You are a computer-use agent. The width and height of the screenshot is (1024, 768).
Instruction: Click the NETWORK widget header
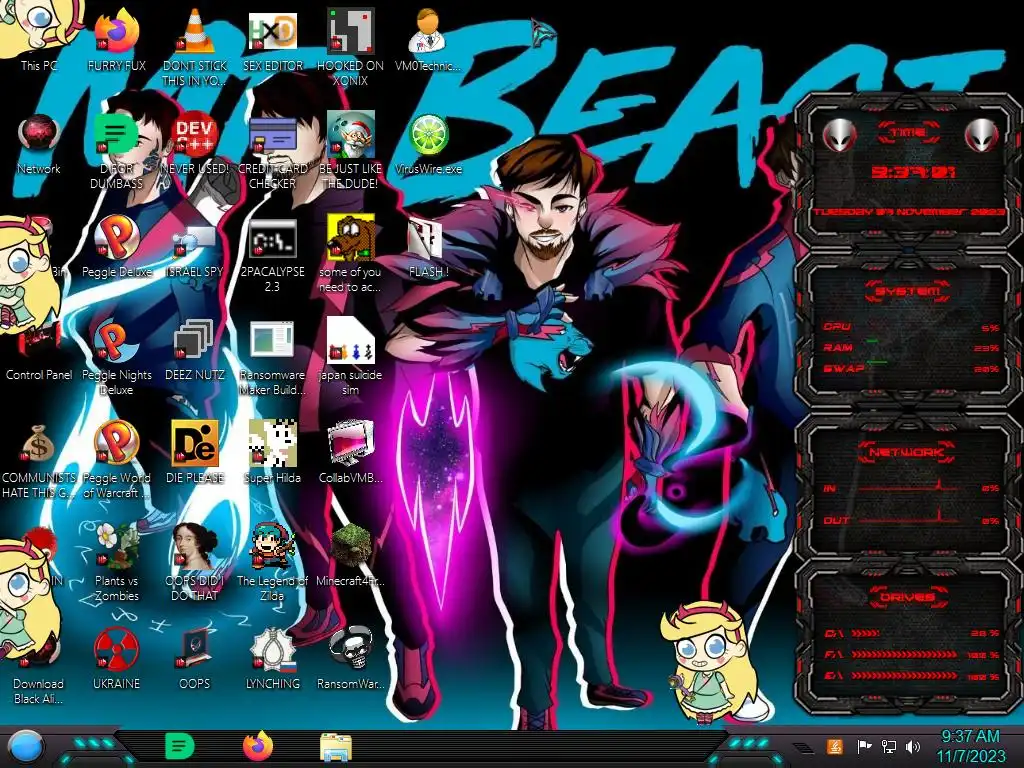coord(907,451)
